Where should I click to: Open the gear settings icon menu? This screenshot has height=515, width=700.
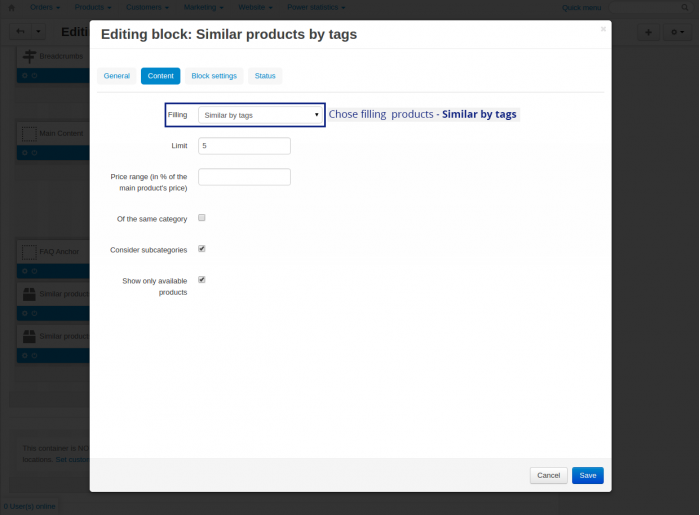677,32
